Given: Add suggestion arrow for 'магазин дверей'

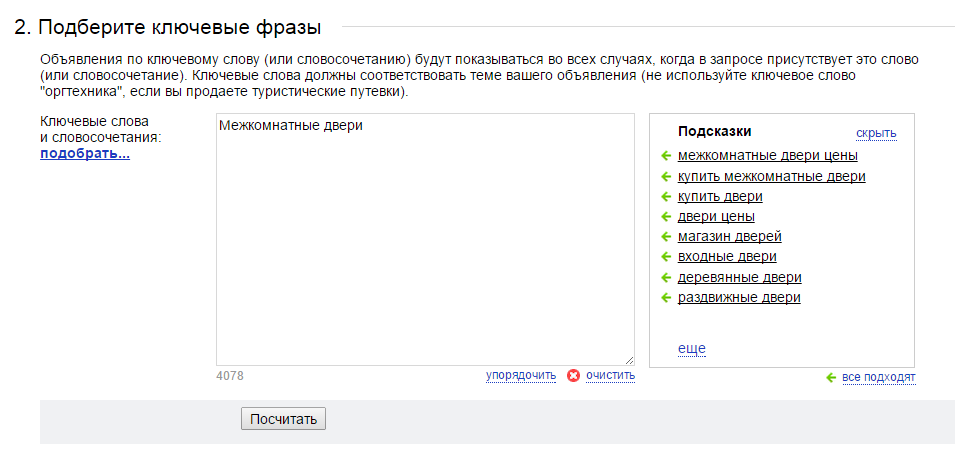Looking at the screenshot, I should (666, 237).
